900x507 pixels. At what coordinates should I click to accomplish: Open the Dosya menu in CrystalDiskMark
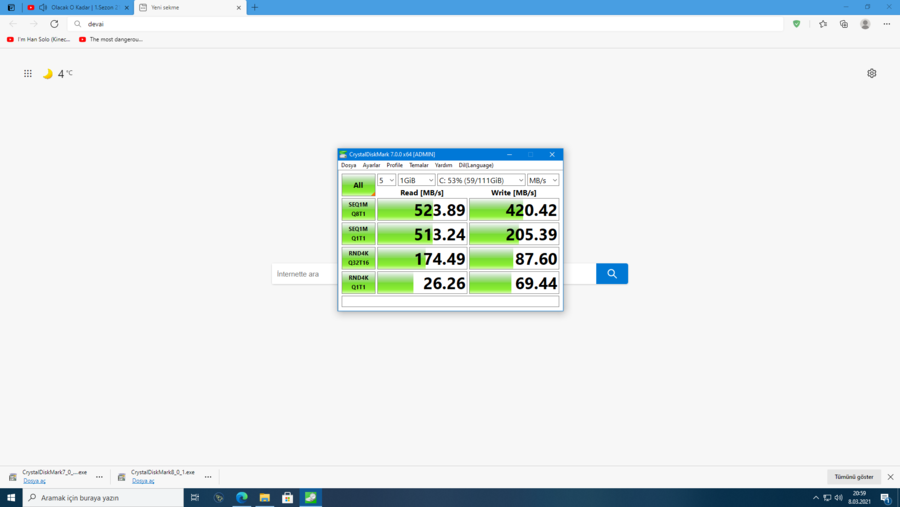click(x=348, y=165)
